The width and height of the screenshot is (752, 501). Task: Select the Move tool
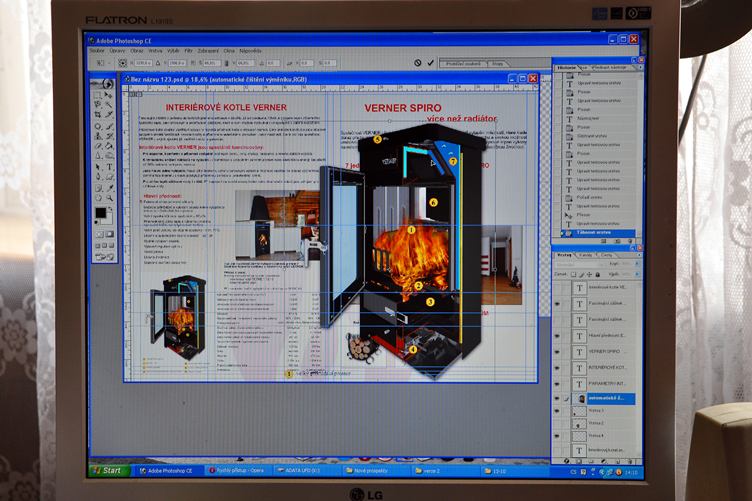(x=109, y=96)
